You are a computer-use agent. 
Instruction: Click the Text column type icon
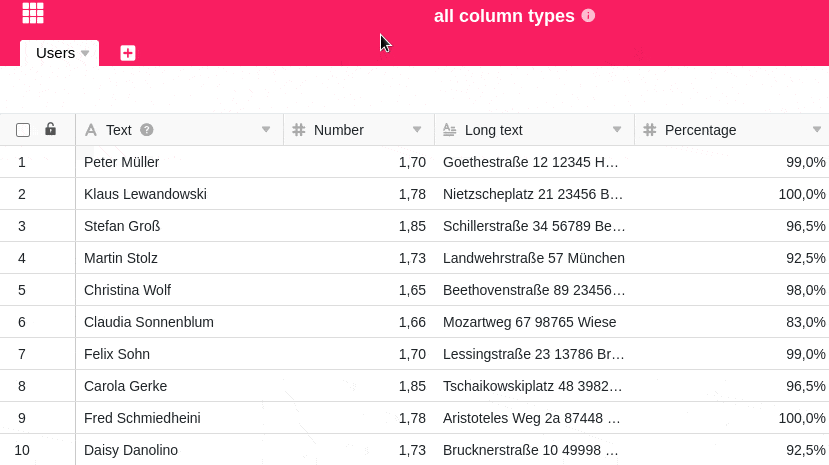[91, 130]
